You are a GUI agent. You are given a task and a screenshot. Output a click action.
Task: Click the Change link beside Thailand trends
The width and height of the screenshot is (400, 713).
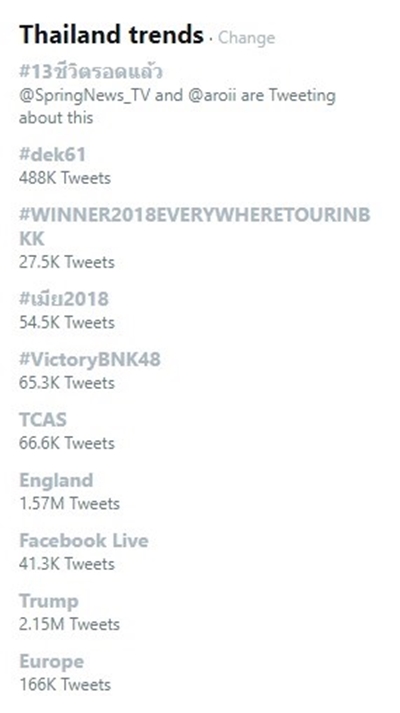pyautogui.click(x=246, y=38)
